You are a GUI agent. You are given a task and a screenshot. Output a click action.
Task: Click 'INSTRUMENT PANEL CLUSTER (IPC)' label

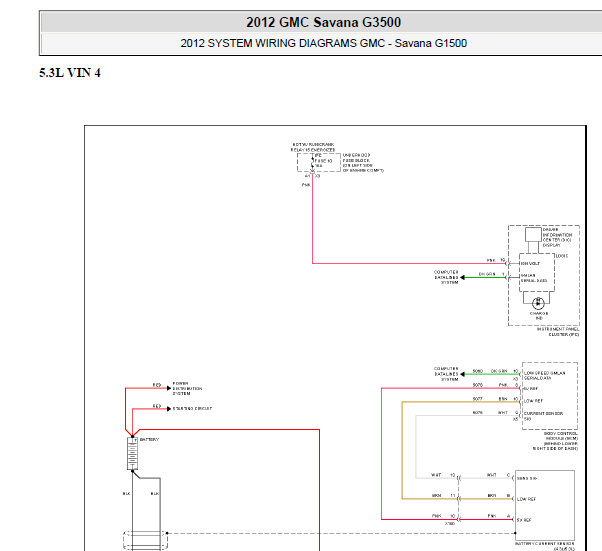(x=558, y=332)
